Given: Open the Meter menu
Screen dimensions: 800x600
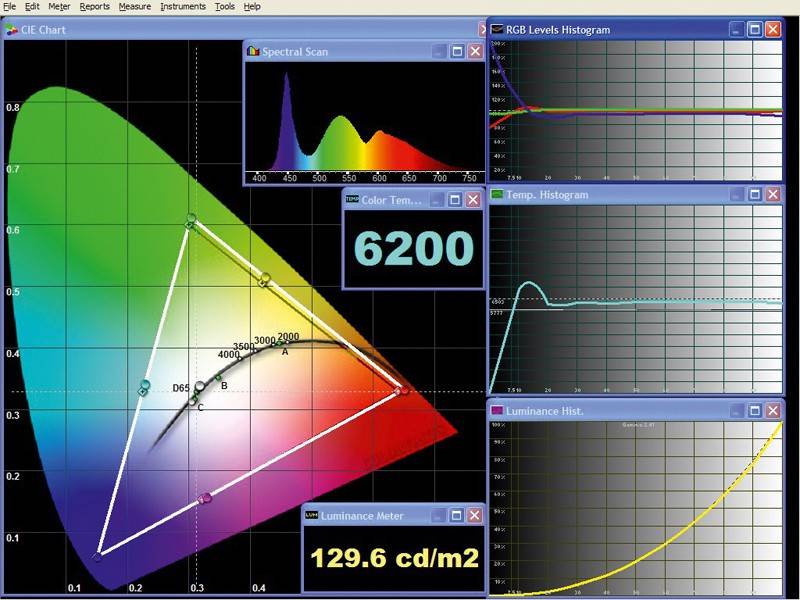Looking at the screenshot, I should (59, 7).
